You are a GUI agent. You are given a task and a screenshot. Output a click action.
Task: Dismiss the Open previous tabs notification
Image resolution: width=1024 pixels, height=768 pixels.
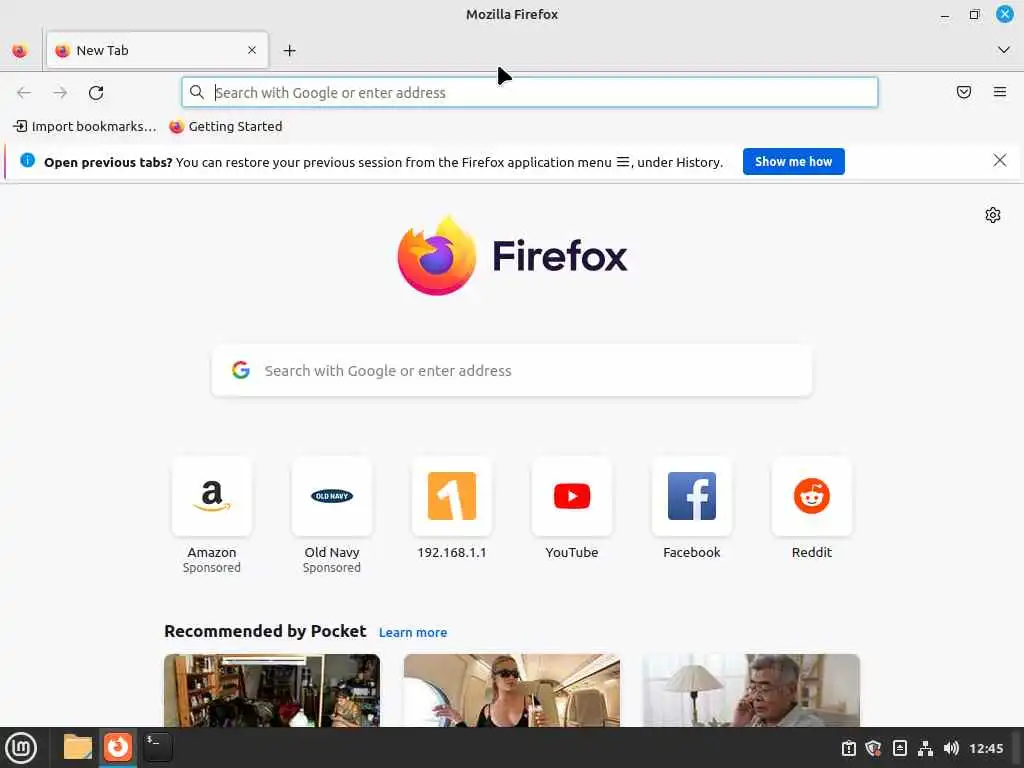click(1000, 161)
